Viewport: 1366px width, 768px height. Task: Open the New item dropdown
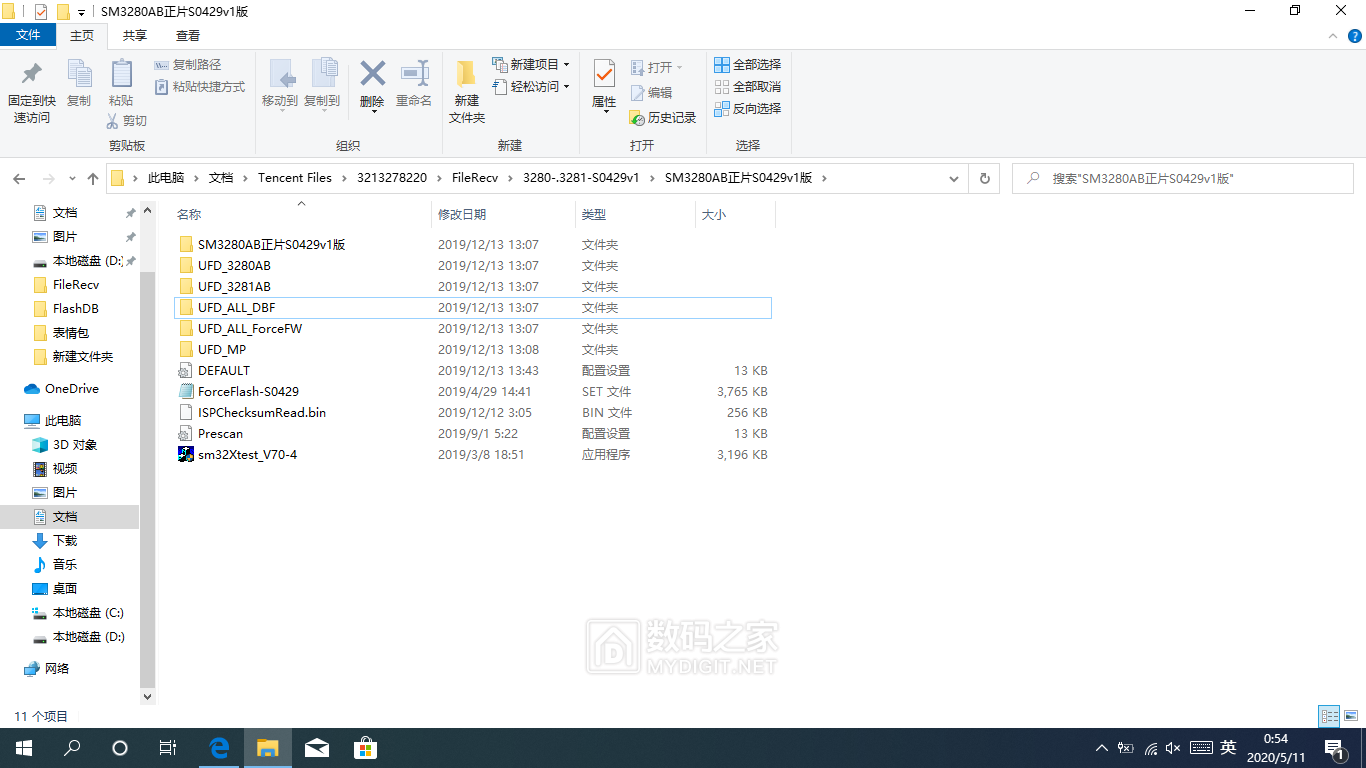point(531,64)
